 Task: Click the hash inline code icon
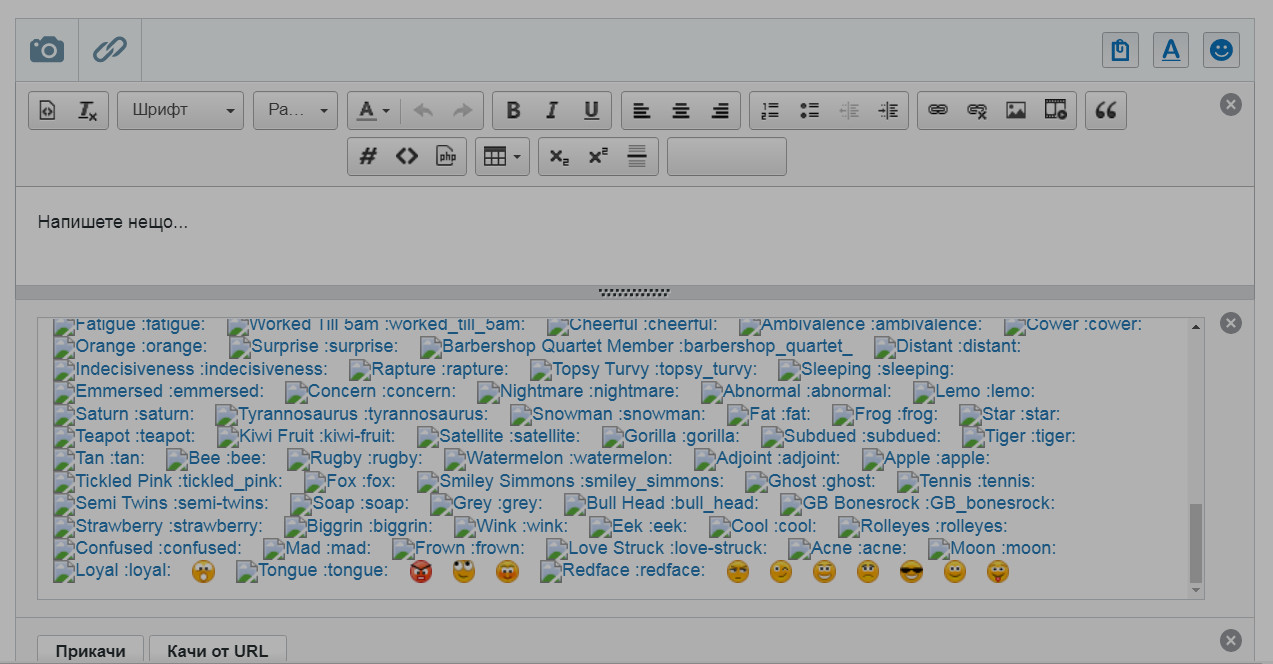tap(368, 156)
